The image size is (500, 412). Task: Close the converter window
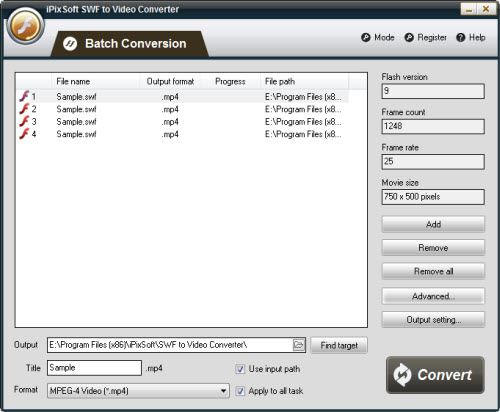[486, 9]
